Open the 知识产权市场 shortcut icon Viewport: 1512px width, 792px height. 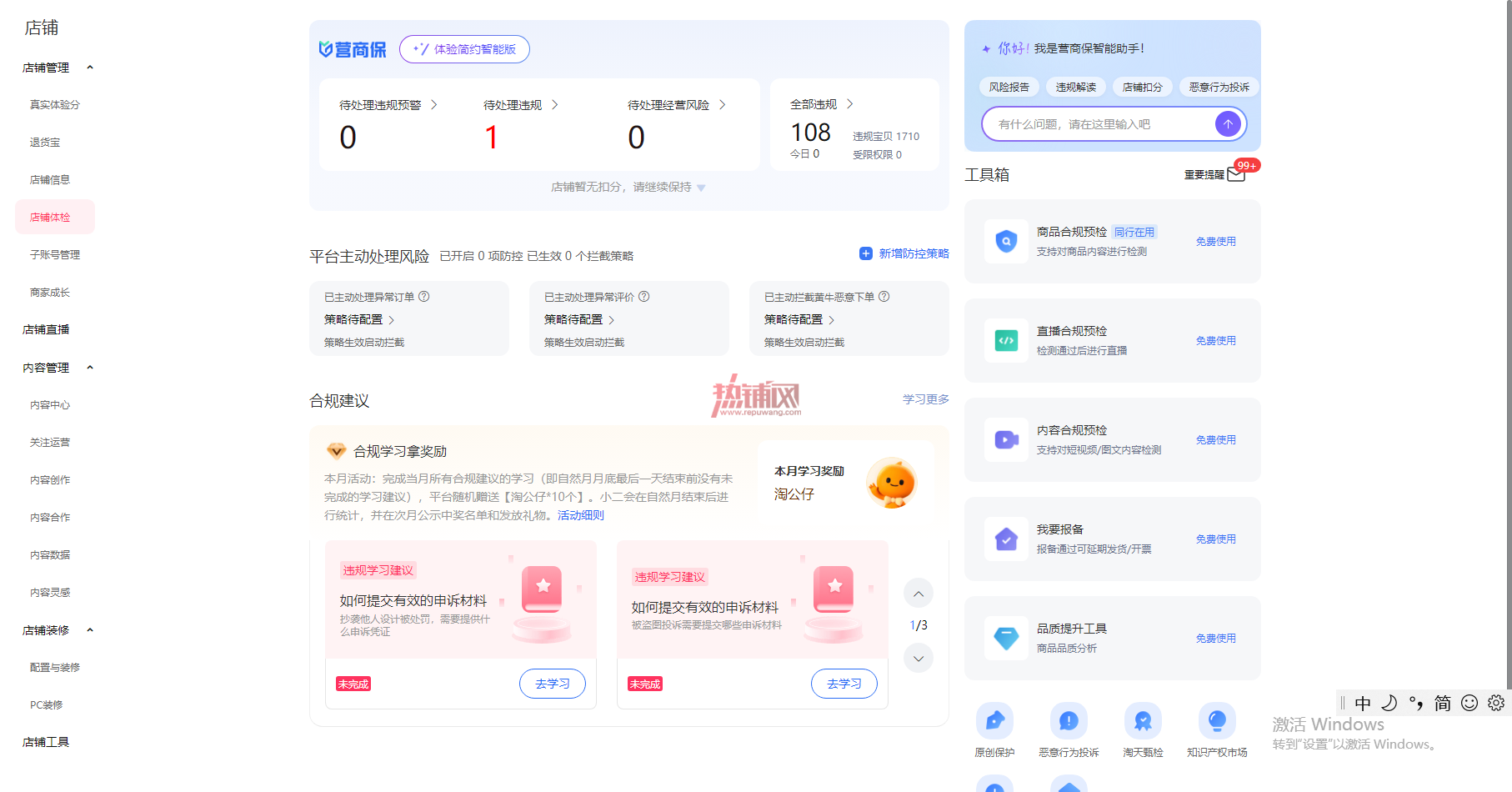1217,721
